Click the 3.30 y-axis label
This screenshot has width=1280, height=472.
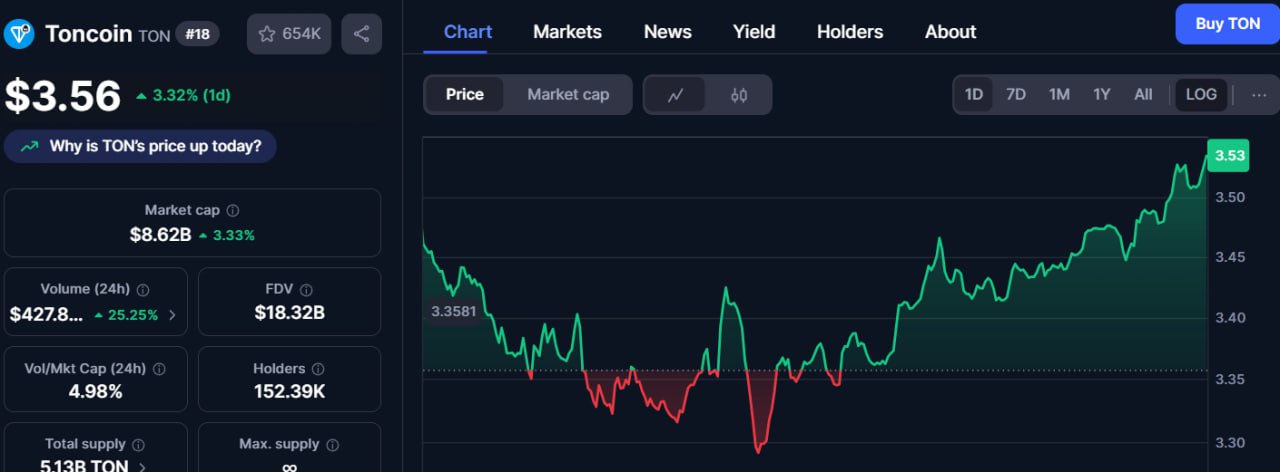tap(1230, 442)
